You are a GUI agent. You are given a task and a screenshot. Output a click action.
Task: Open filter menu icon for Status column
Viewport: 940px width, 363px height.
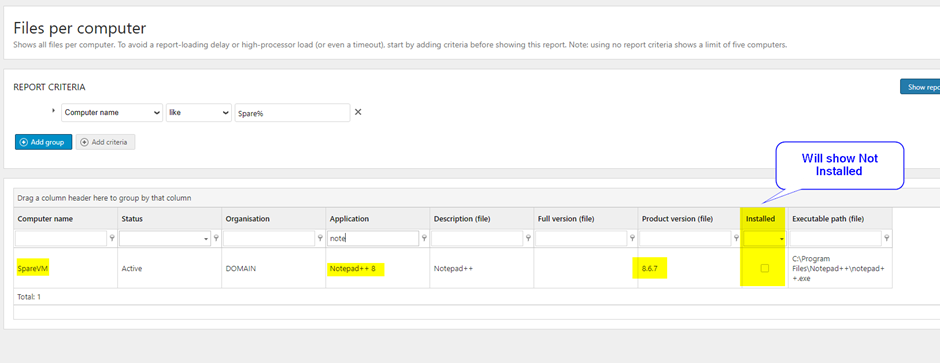(x=216, y=238)
